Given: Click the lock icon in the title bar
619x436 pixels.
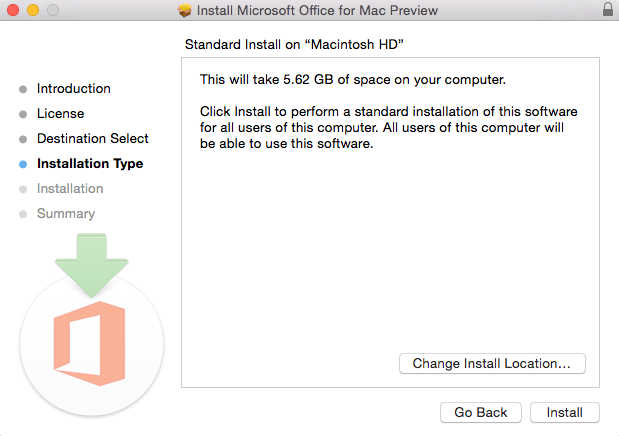Looking at the screenshot, I should [x=608, y=10].
